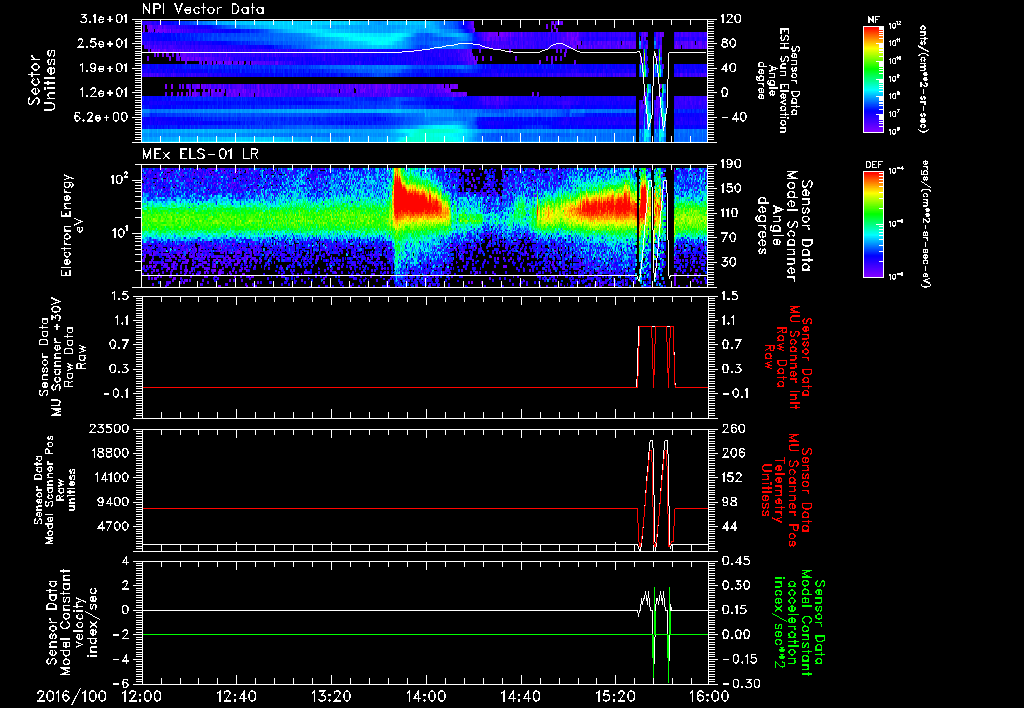Click the "Model Scanner Angle degrees" label
This screenshot has height=708, width=1024.
[784, 225]
